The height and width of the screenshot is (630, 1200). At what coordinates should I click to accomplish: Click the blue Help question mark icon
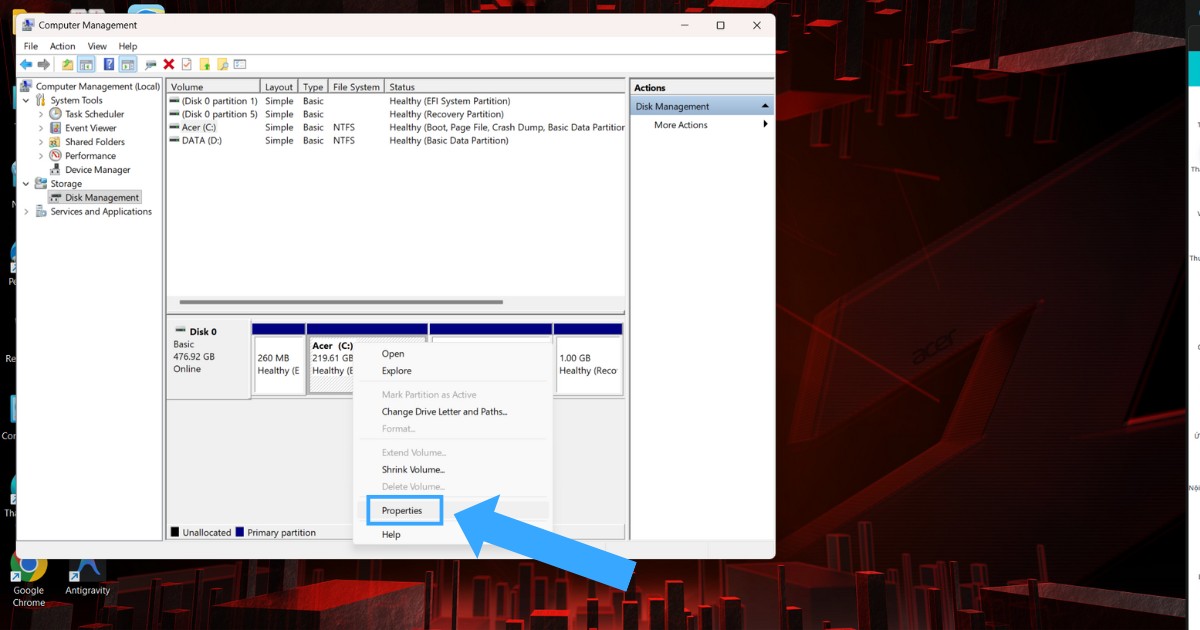(x=109, y=65)
